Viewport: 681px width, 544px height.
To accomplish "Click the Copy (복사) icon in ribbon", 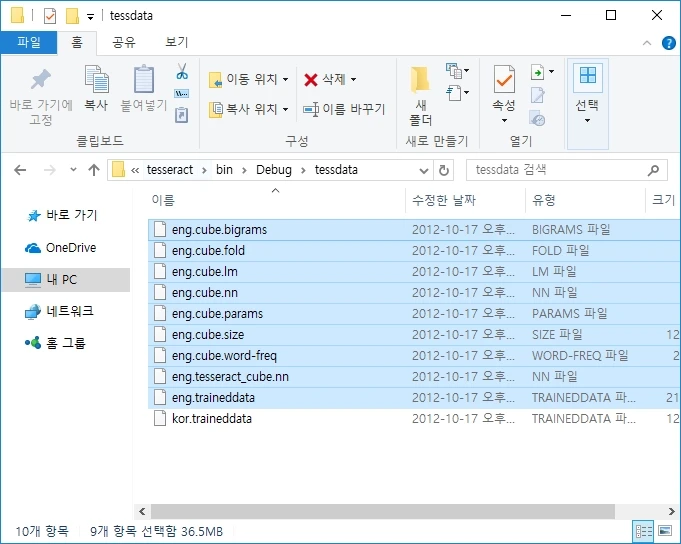I will click(96, 88).
